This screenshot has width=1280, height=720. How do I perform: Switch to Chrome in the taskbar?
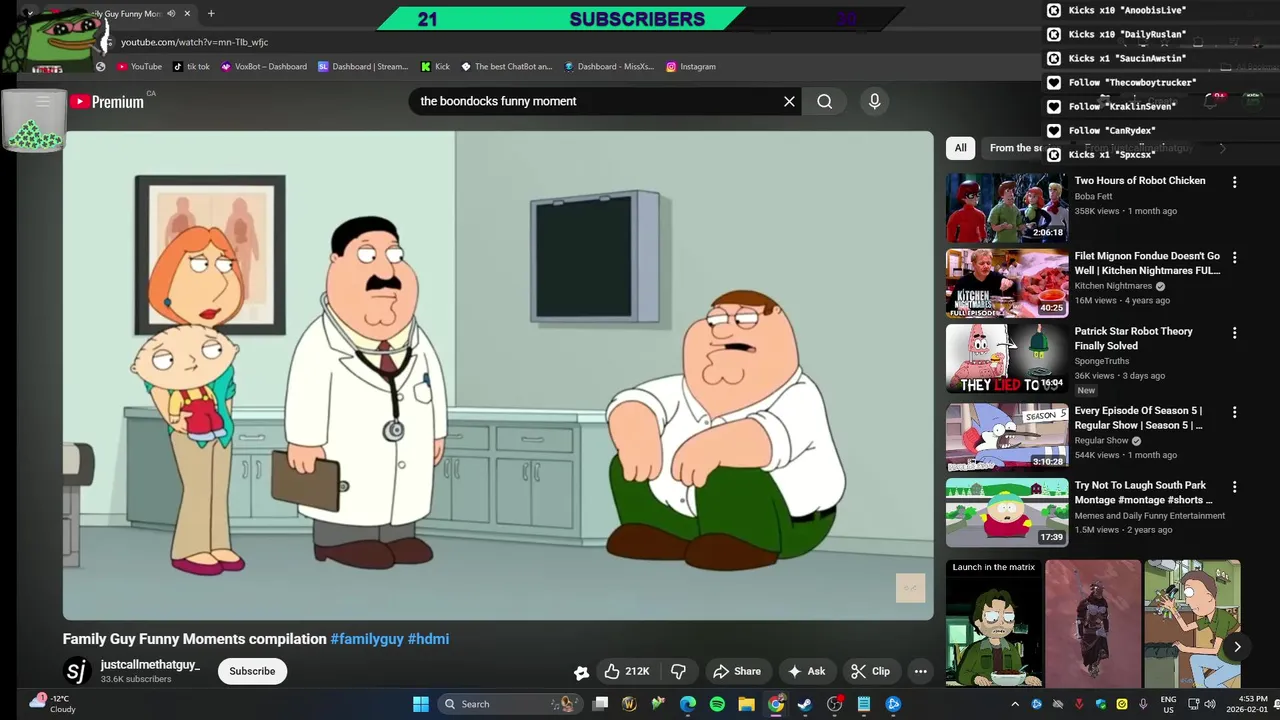[x=776, y=704]
